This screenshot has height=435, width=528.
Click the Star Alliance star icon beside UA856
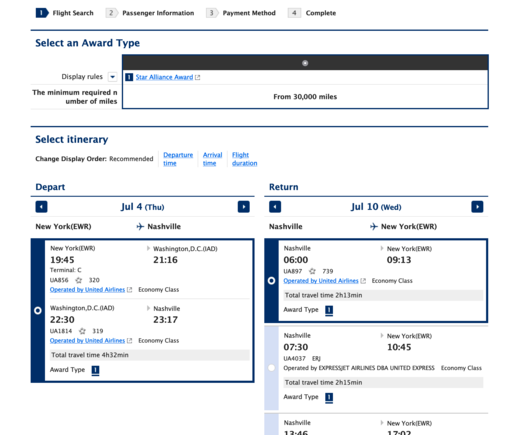click(x=78, y=280)
